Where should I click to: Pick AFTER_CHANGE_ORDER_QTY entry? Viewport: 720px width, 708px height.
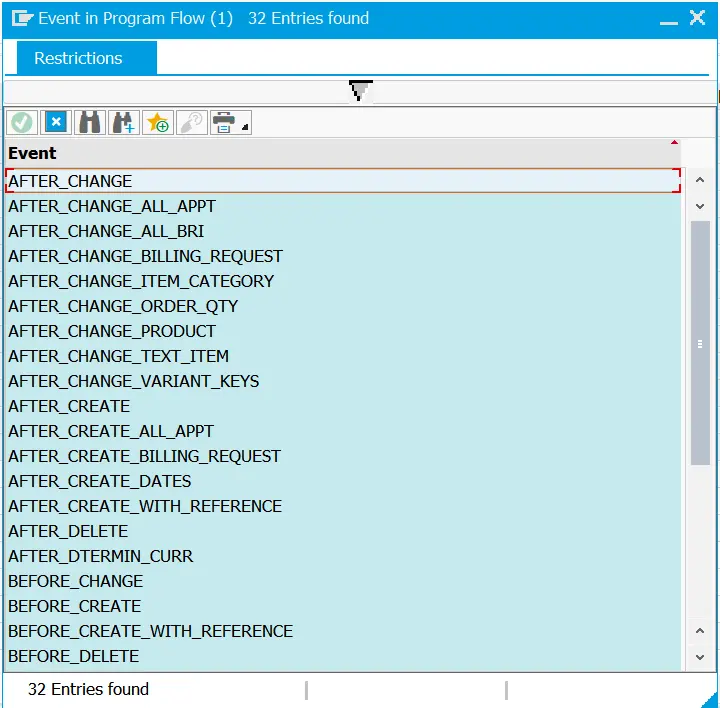click(x=343, y=306)
